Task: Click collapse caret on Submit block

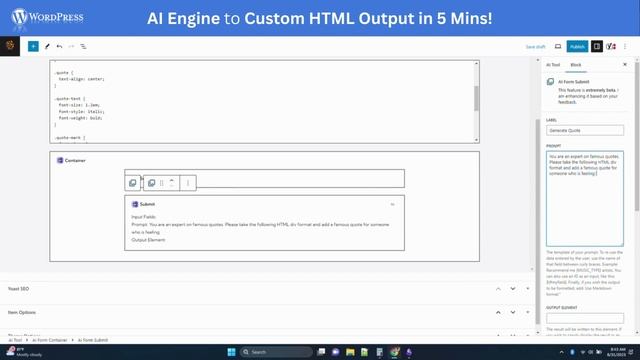Action: click(392, 204)
